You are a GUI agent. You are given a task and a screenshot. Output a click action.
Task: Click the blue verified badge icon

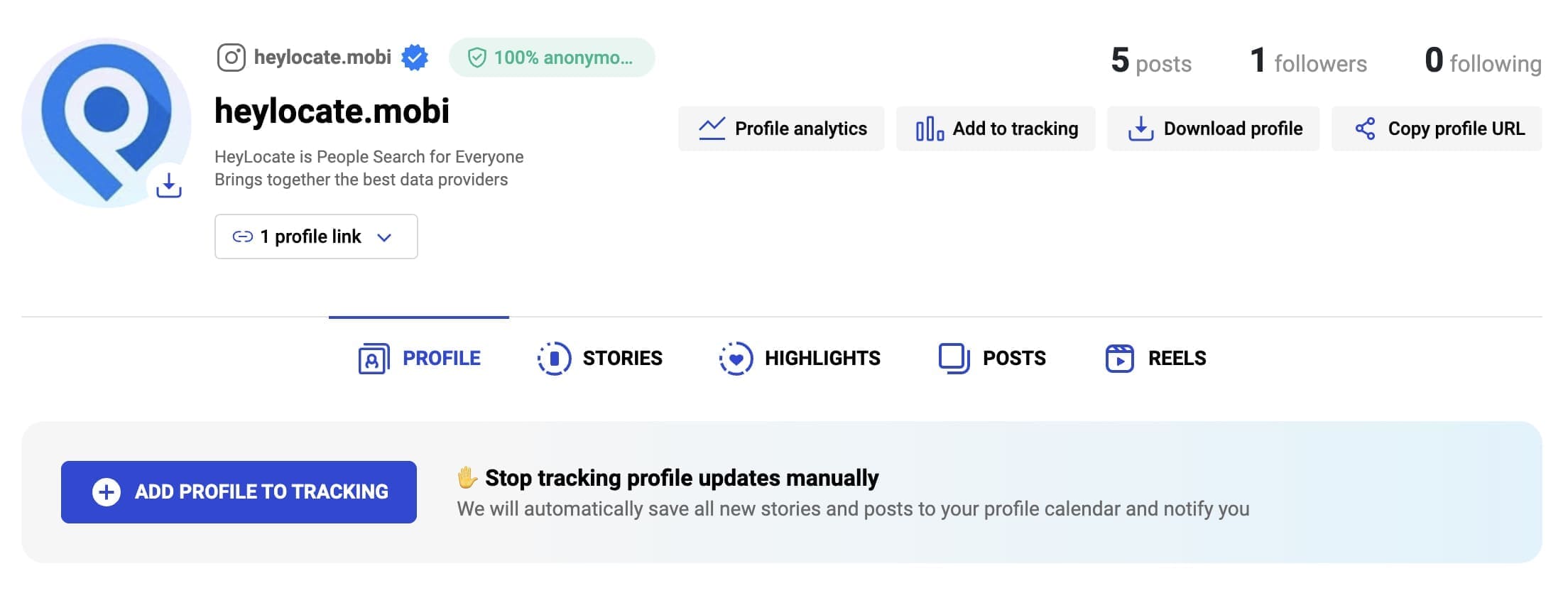coord(415,58)
